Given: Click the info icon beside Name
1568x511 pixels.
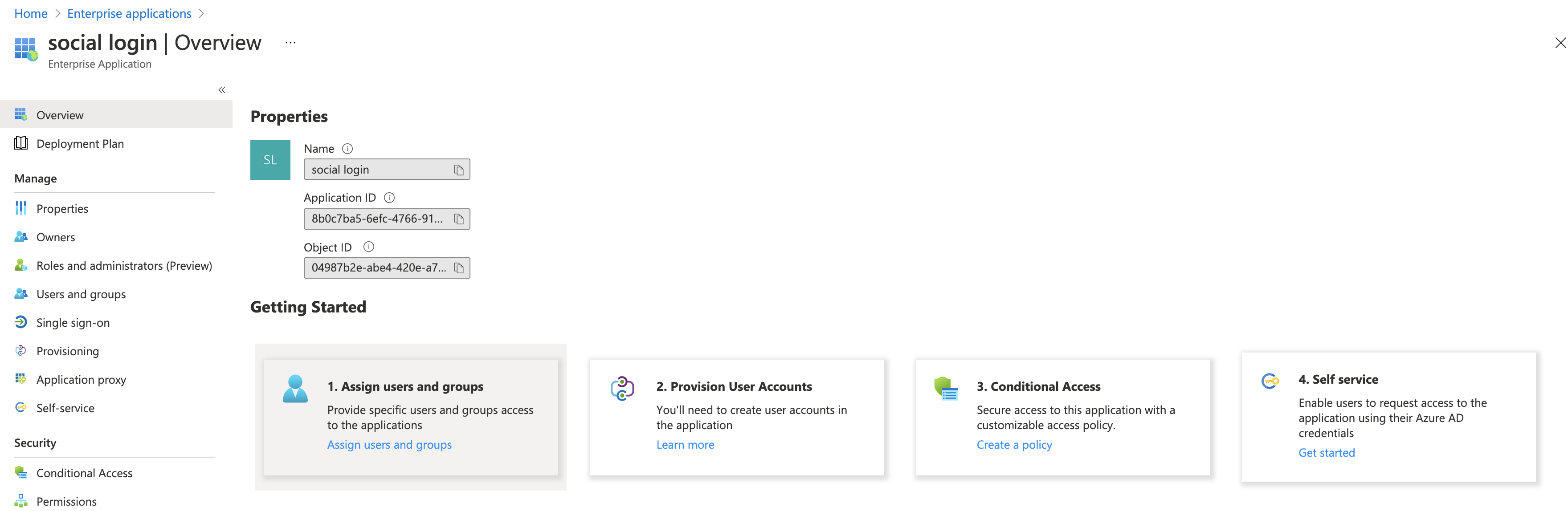Looking at the screenshot, I should (347, 148).
